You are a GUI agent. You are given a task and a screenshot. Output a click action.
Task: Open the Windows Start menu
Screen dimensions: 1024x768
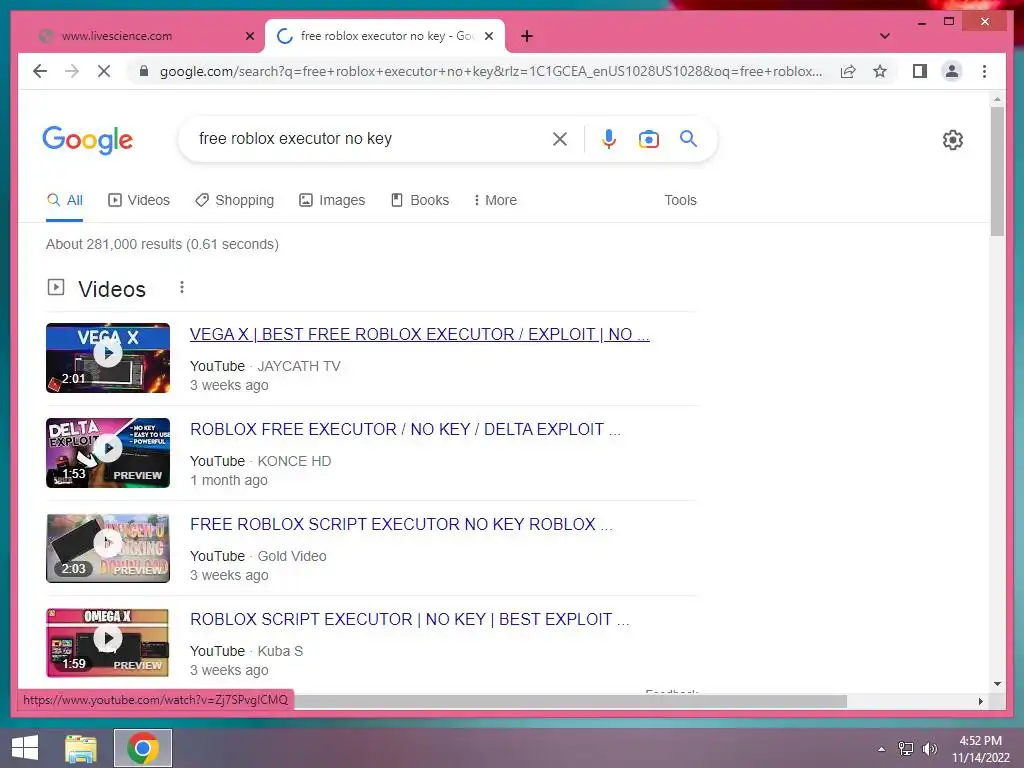click(25, 748)
